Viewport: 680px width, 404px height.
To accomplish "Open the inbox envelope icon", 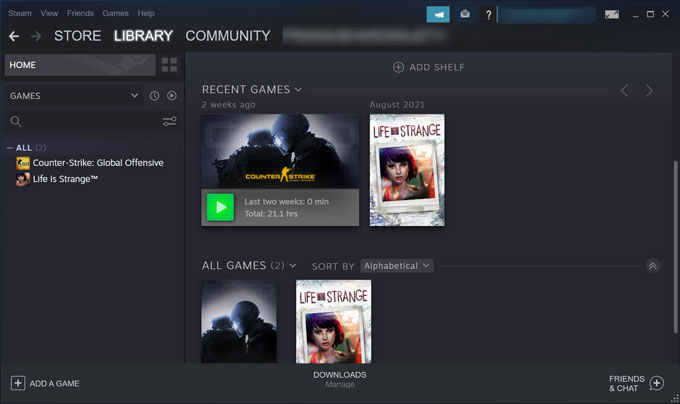I will point(465,14).
